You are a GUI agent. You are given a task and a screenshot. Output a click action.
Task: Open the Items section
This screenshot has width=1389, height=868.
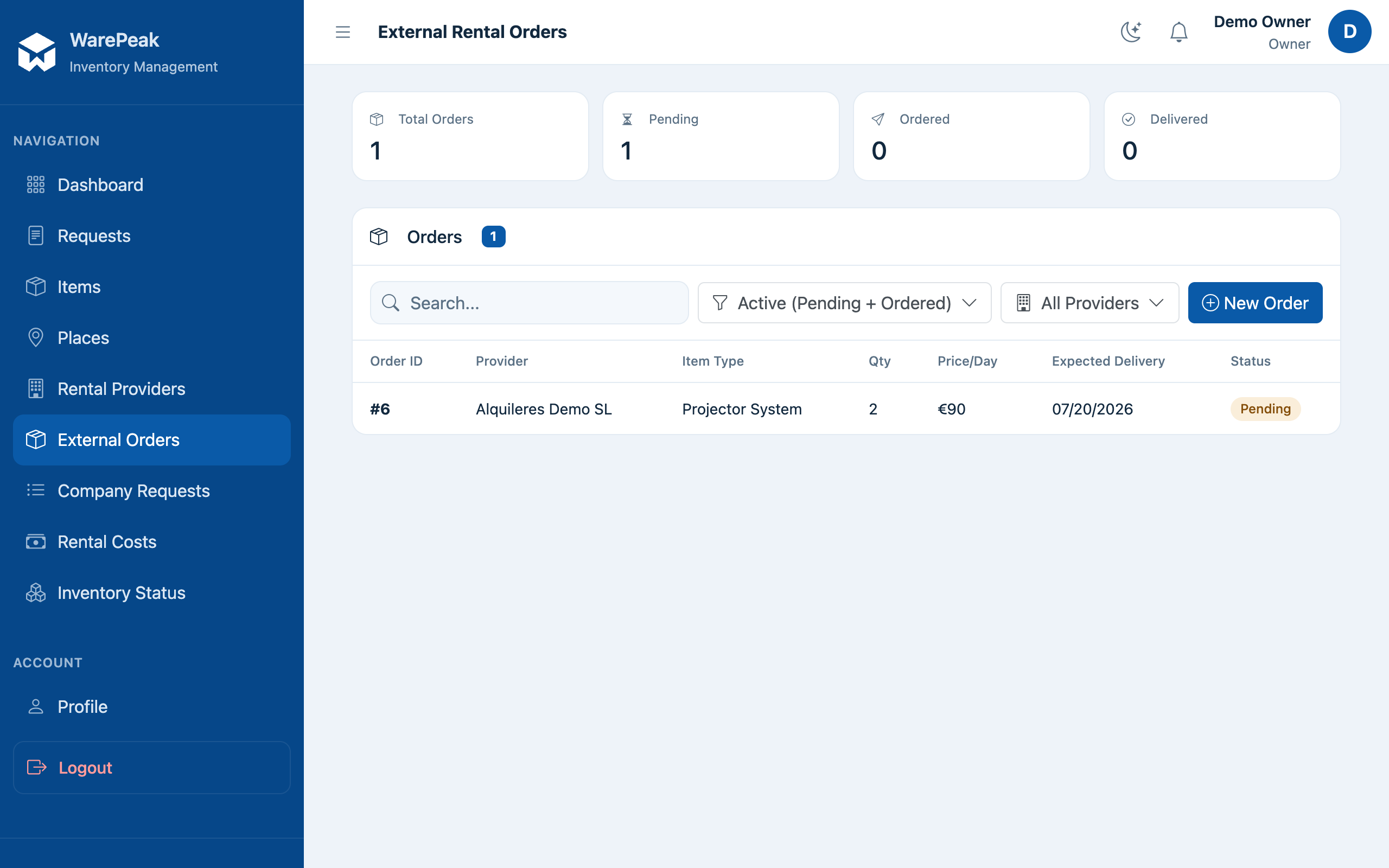pyautogui.click(x=151, y=287)
